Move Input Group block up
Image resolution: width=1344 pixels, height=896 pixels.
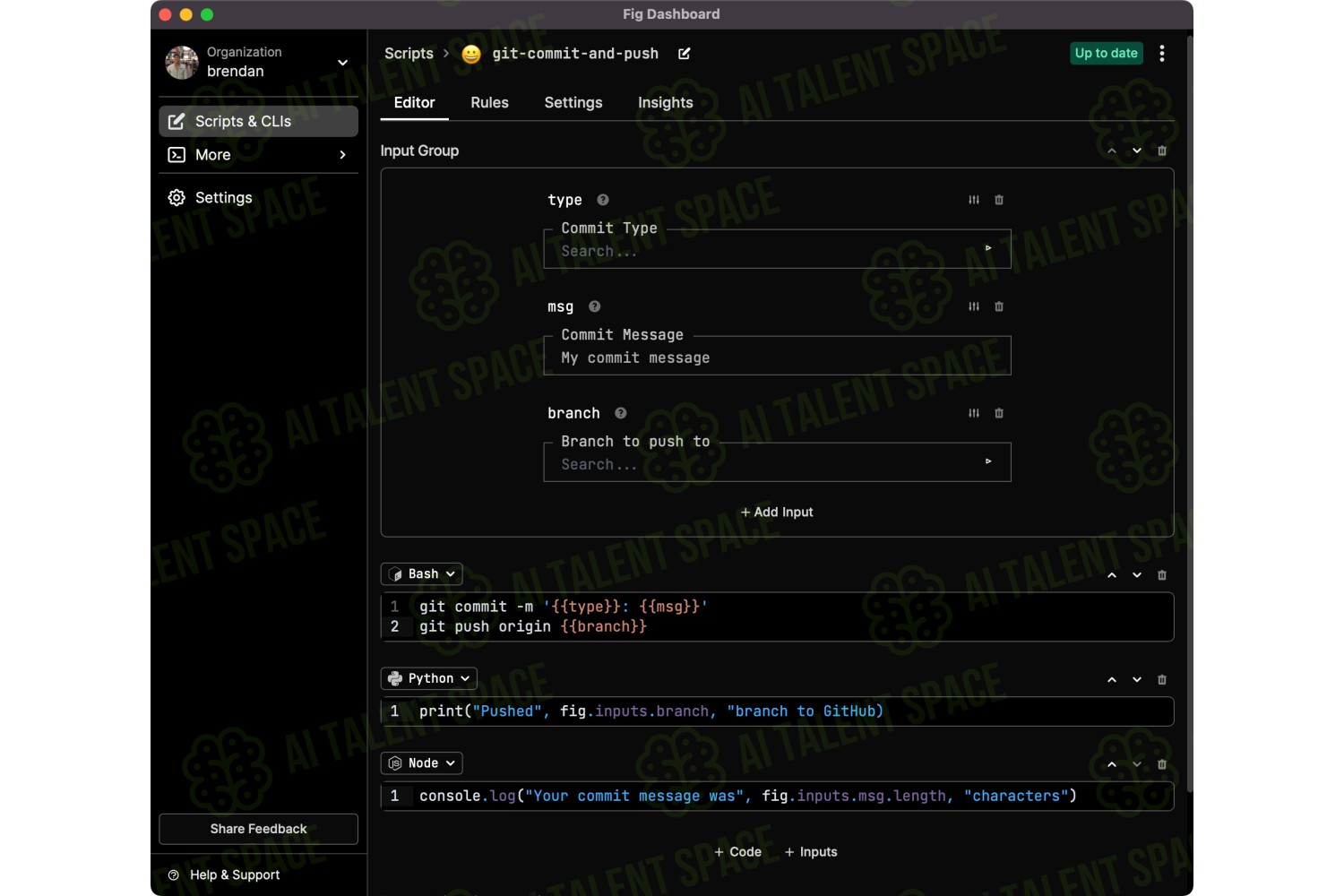(x=1112, y=151)
